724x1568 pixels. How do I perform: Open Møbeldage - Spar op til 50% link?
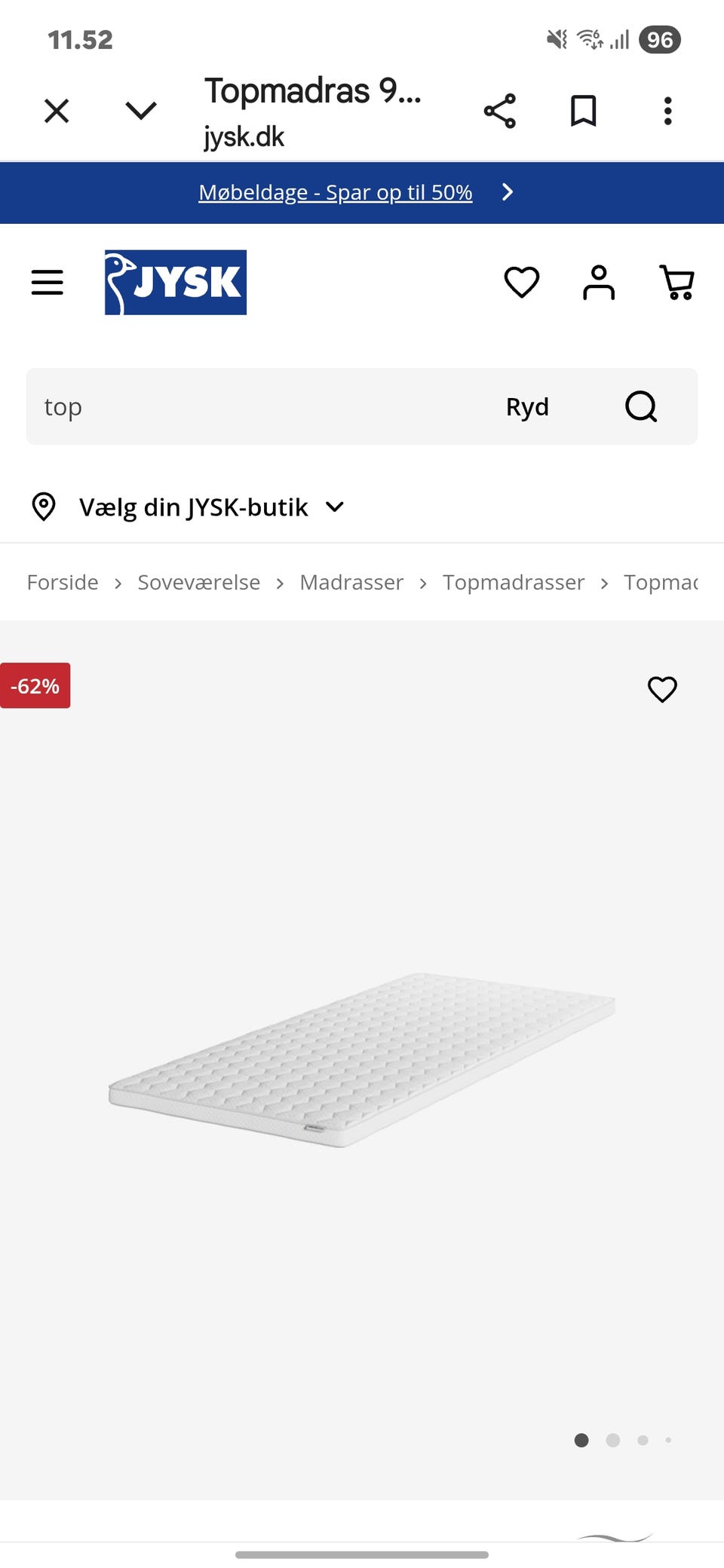point(336,193)
